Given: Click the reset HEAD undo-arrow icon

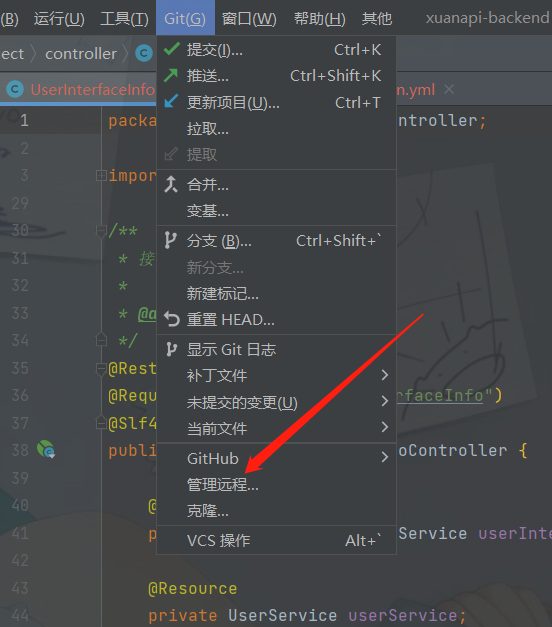Looking at the screenshot, I should [x=172, y=319].
